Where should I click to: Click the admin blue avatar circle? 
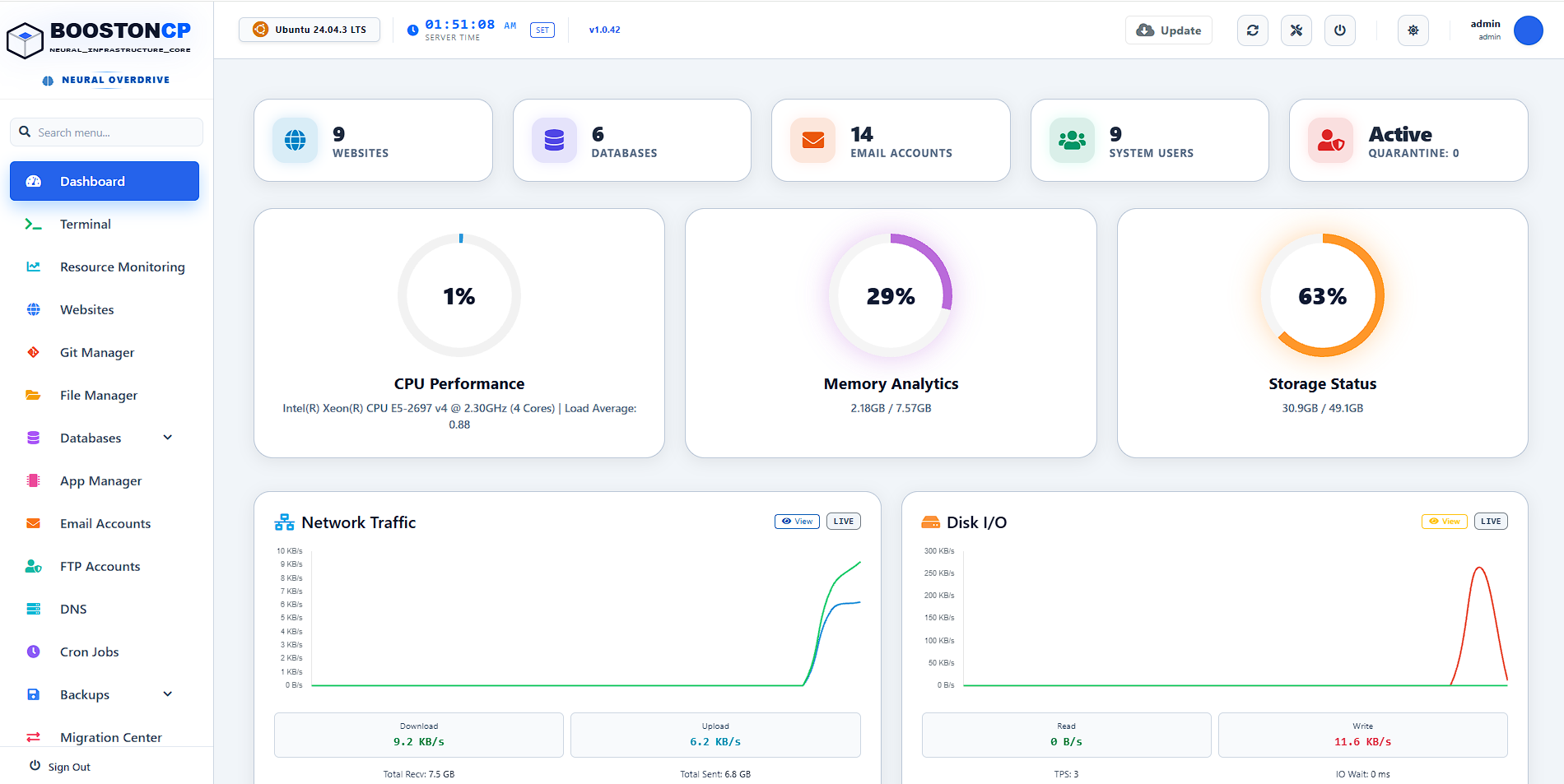[1529, 30]
